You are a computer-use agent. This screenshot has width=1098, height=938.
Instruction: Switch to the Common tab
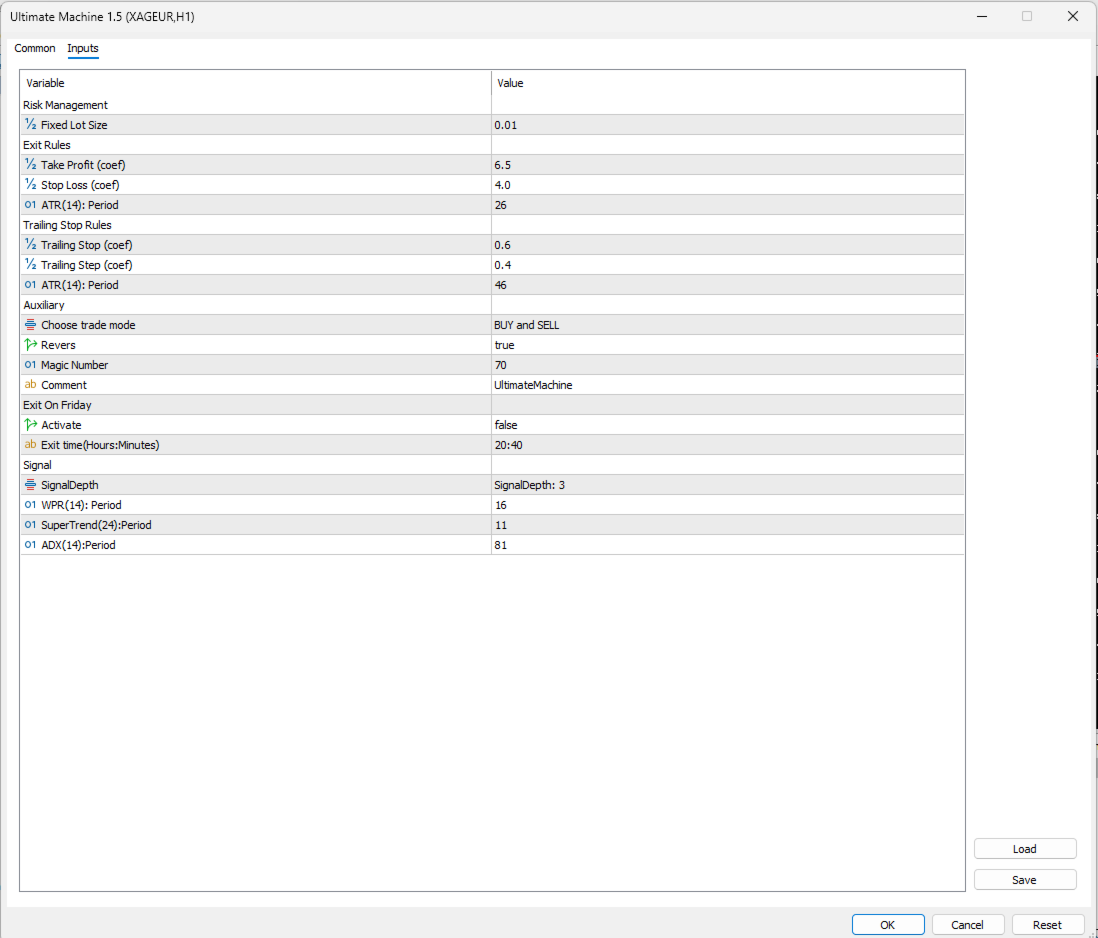point(35,48)
